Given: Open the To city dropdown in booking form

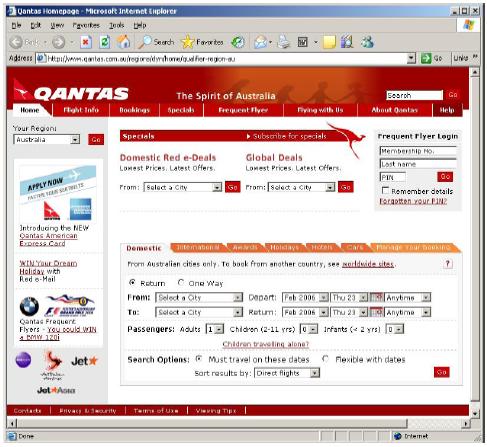Looking at the screenshot, I should pyautogui.click(x=199, y=312).
